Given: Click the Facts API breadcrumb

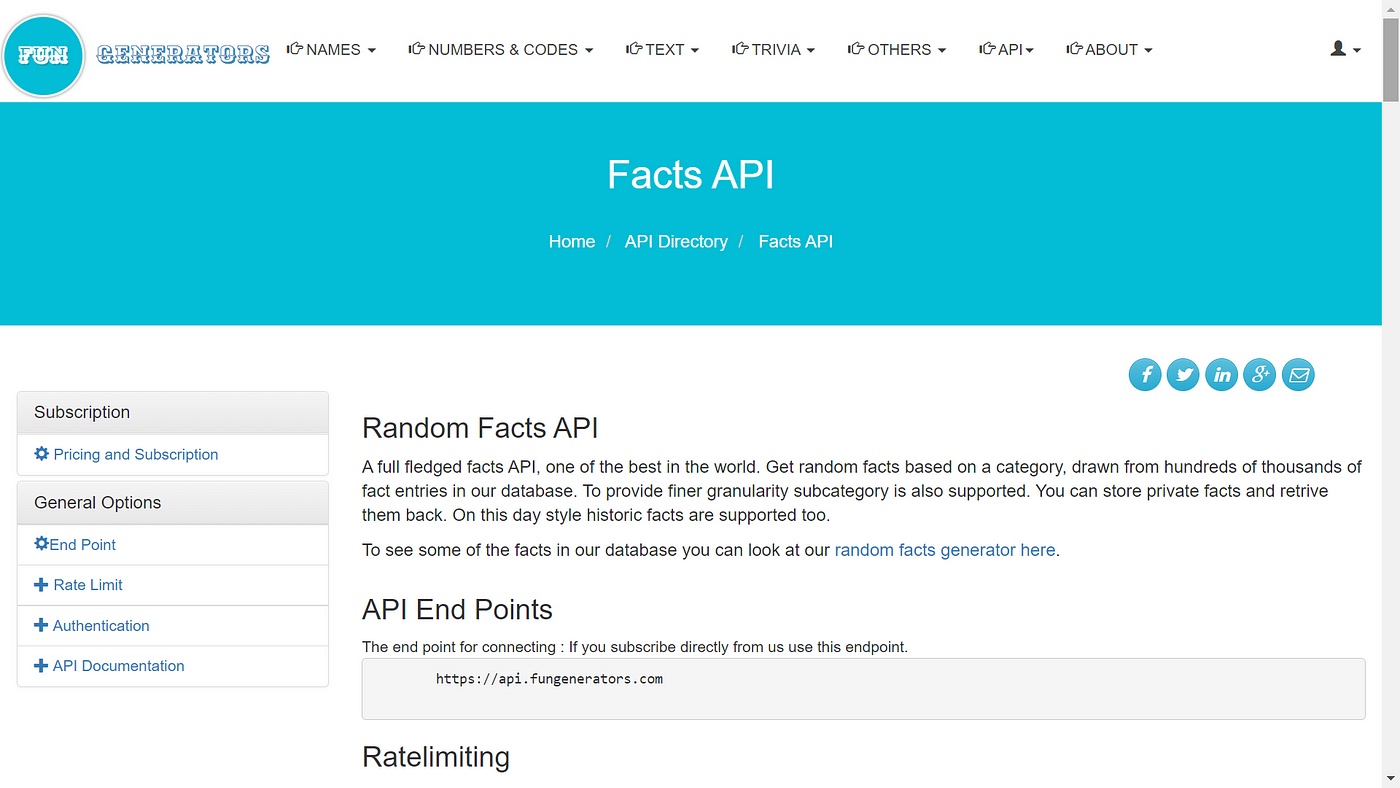Looking at the screenshot, I should (x=796, y=241).
